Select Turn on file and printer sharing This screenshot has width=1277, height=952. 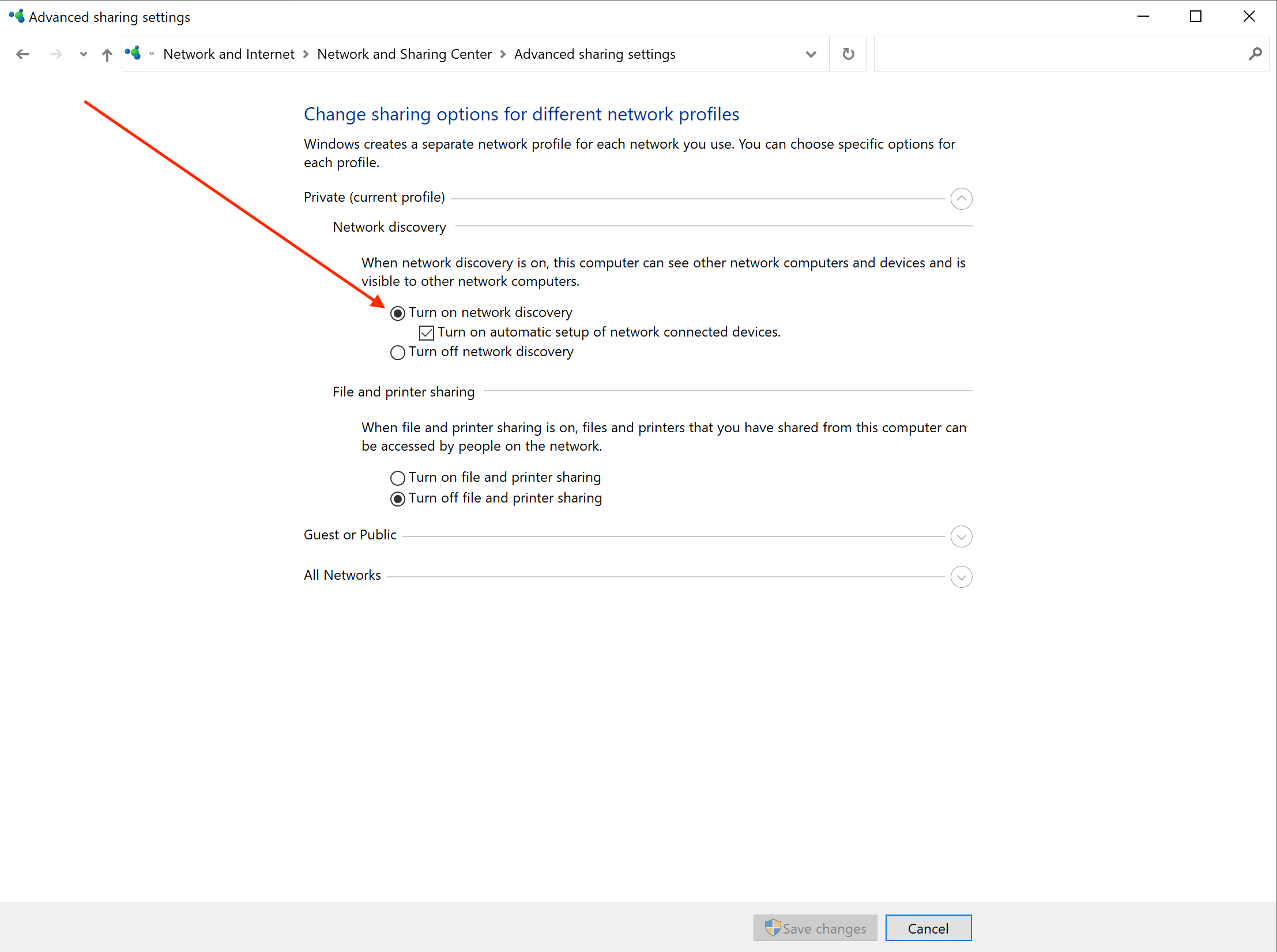pyautogui.click(x=398, y=478)
